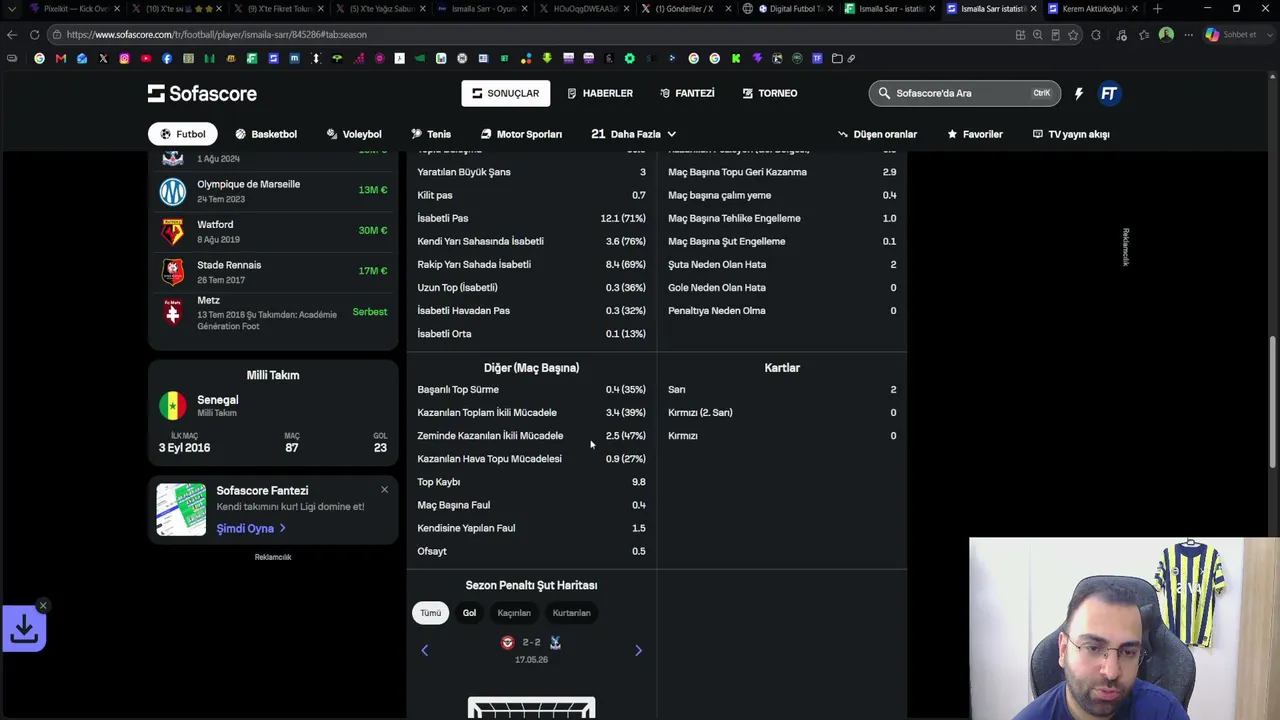Open the Watford transfer entry
The image size is (1280, 720).
273,231
